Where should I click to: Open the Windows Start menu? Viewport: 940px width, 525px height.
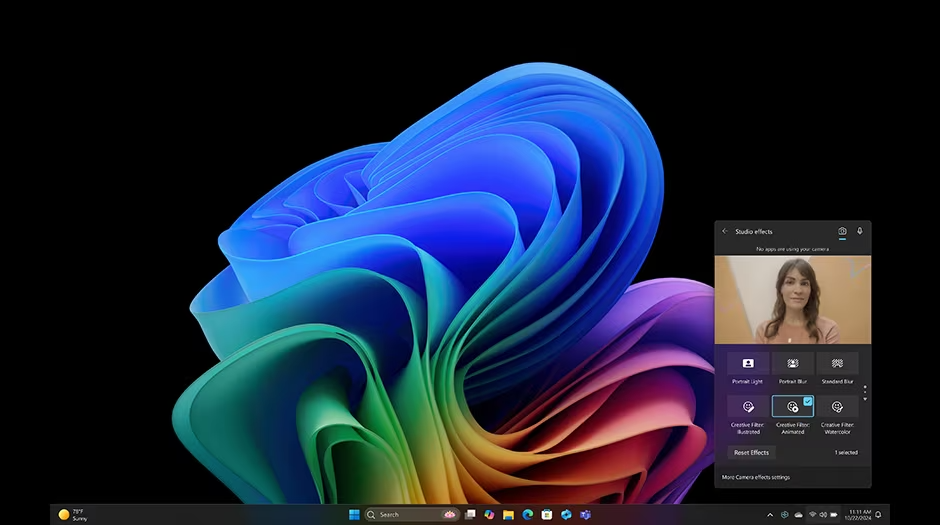tap(354, 515)
